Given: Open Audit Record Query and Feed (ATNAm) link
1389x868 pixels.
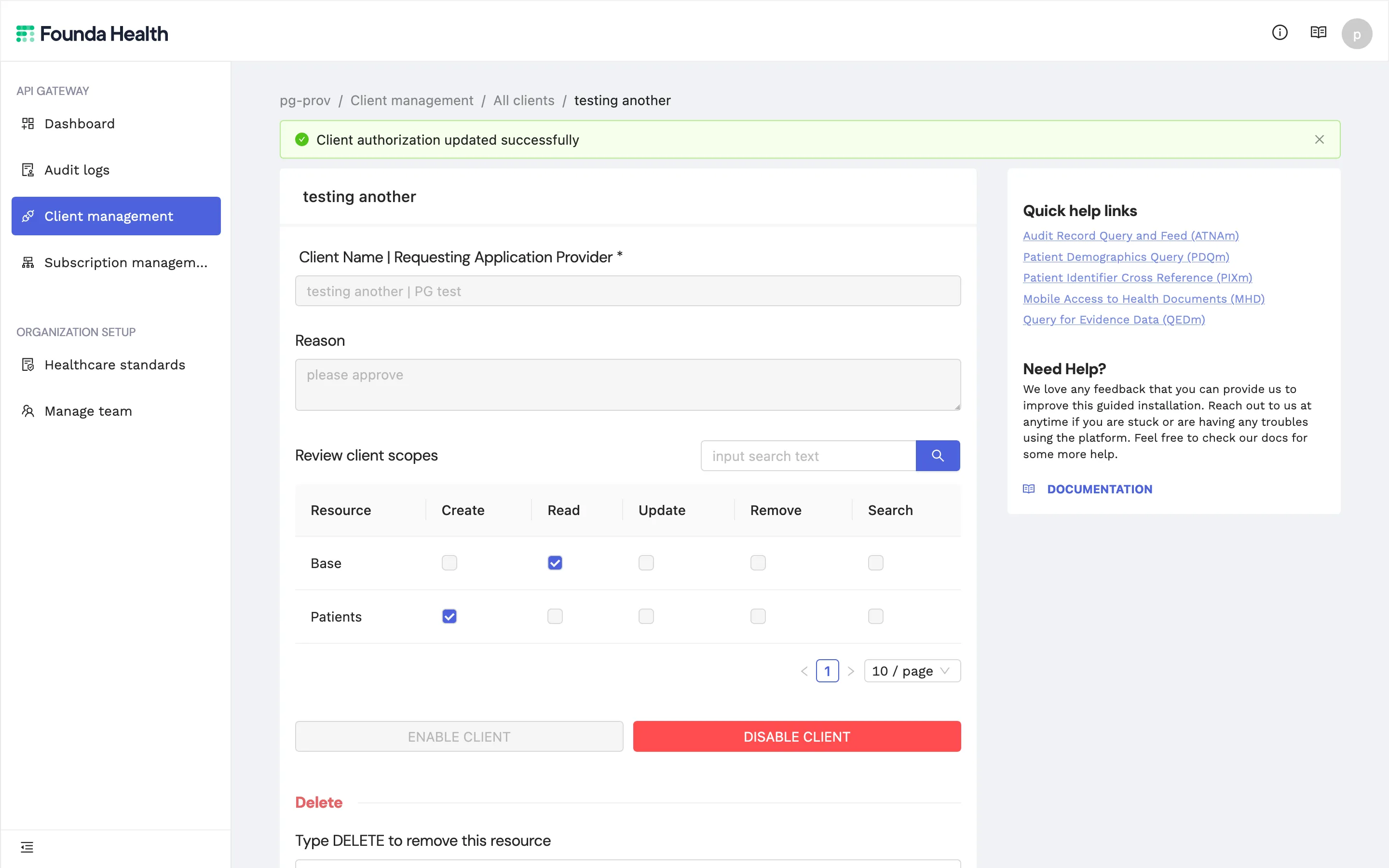Looking at the screenshot, I should (1130, 236).
